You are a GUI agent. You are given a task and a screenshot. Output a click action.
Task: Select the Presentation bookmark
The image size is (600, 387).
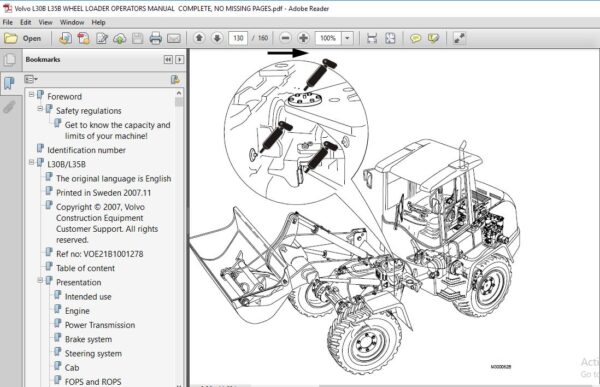point(79,282)
